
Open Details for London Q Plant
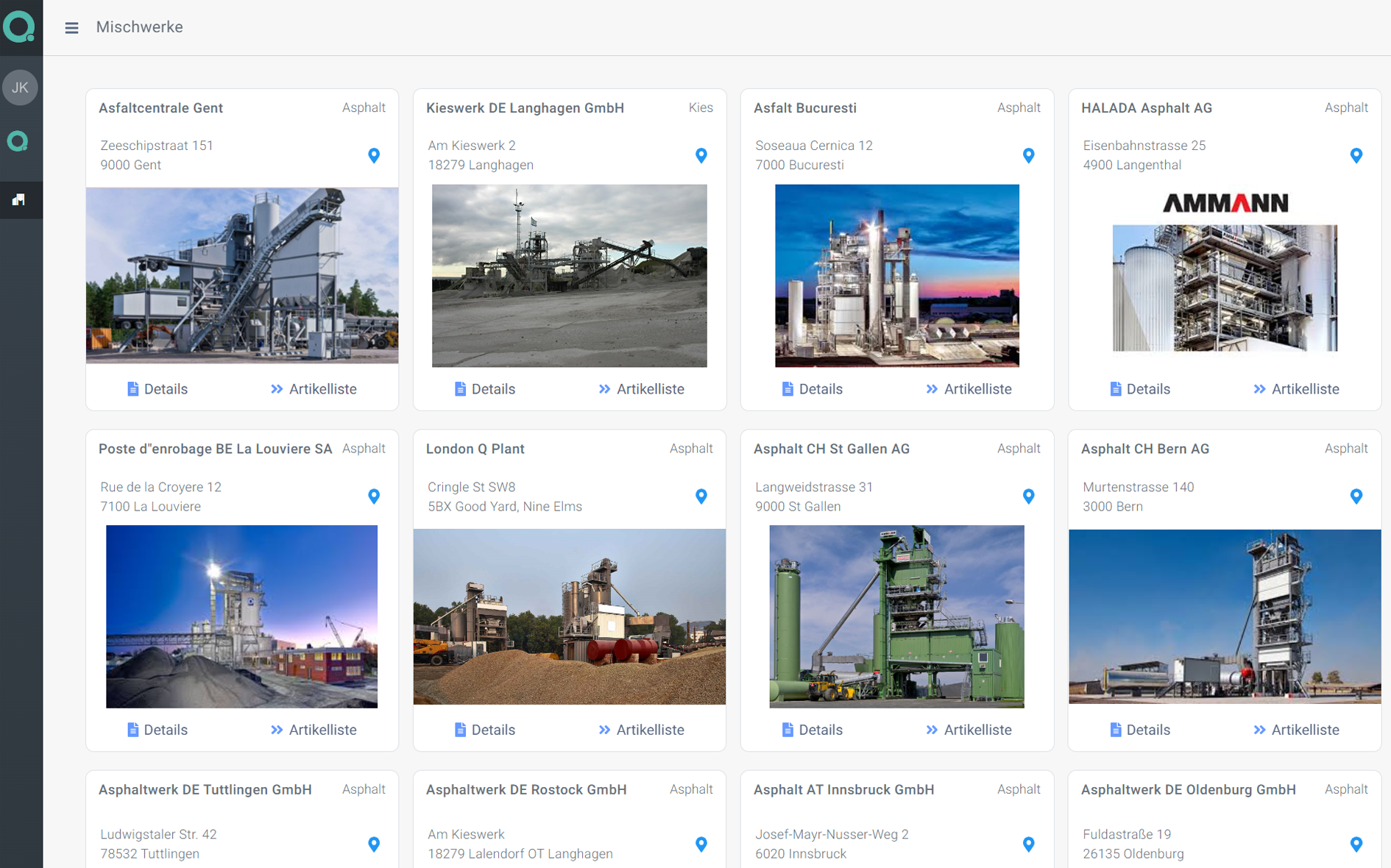click(x=484, y=730)
